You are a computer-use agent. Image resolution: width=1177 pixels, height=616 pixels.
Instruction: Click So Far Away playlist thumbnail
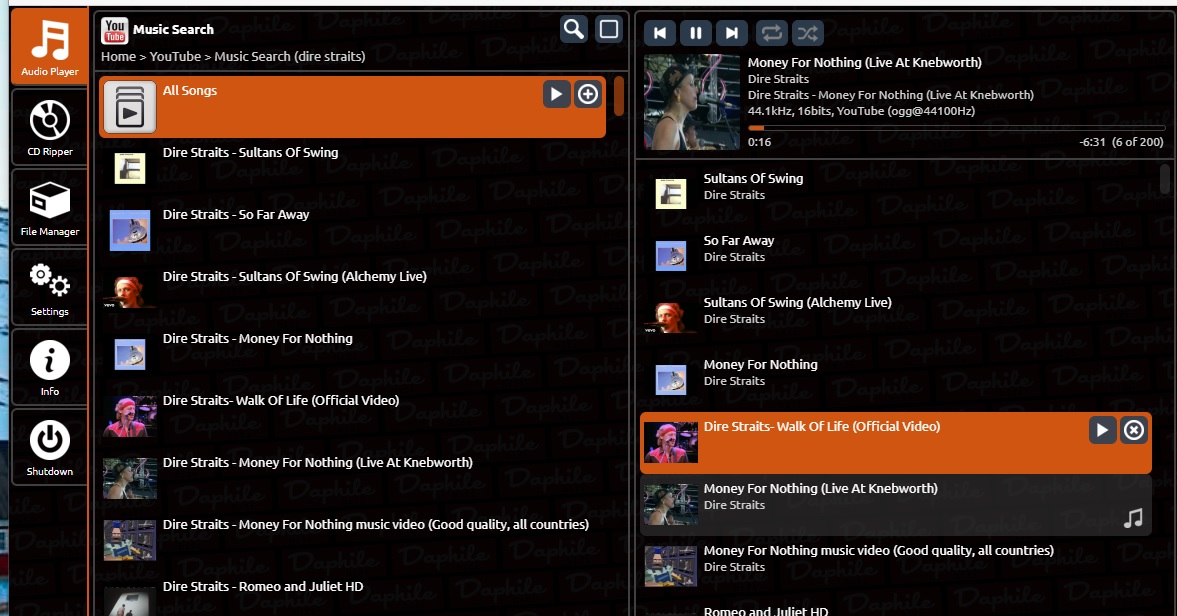pos(671,256)
